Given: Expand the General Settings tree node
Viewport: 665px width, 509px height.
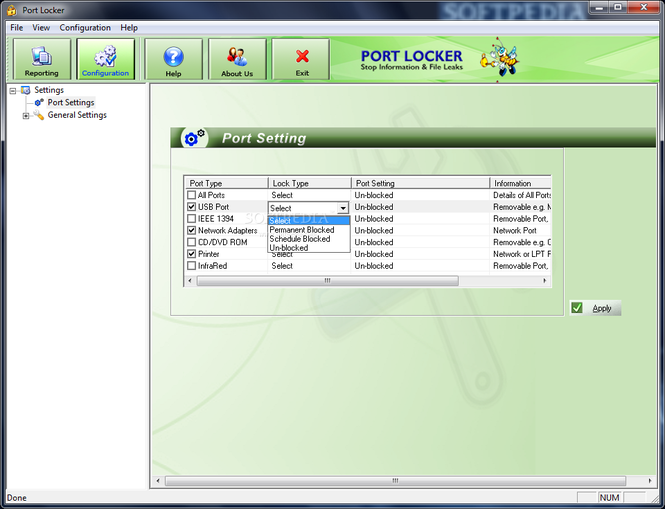Looking at the screenshot, I should (x=26, y=115).
